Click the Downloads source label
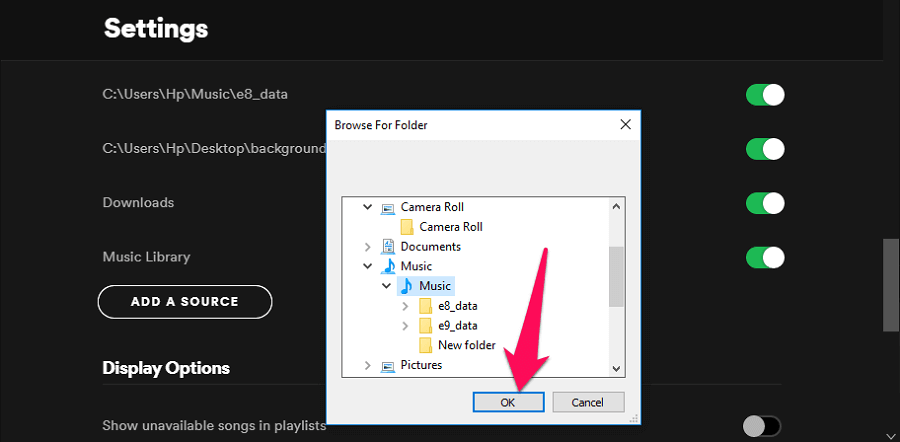 pos(138,203)
